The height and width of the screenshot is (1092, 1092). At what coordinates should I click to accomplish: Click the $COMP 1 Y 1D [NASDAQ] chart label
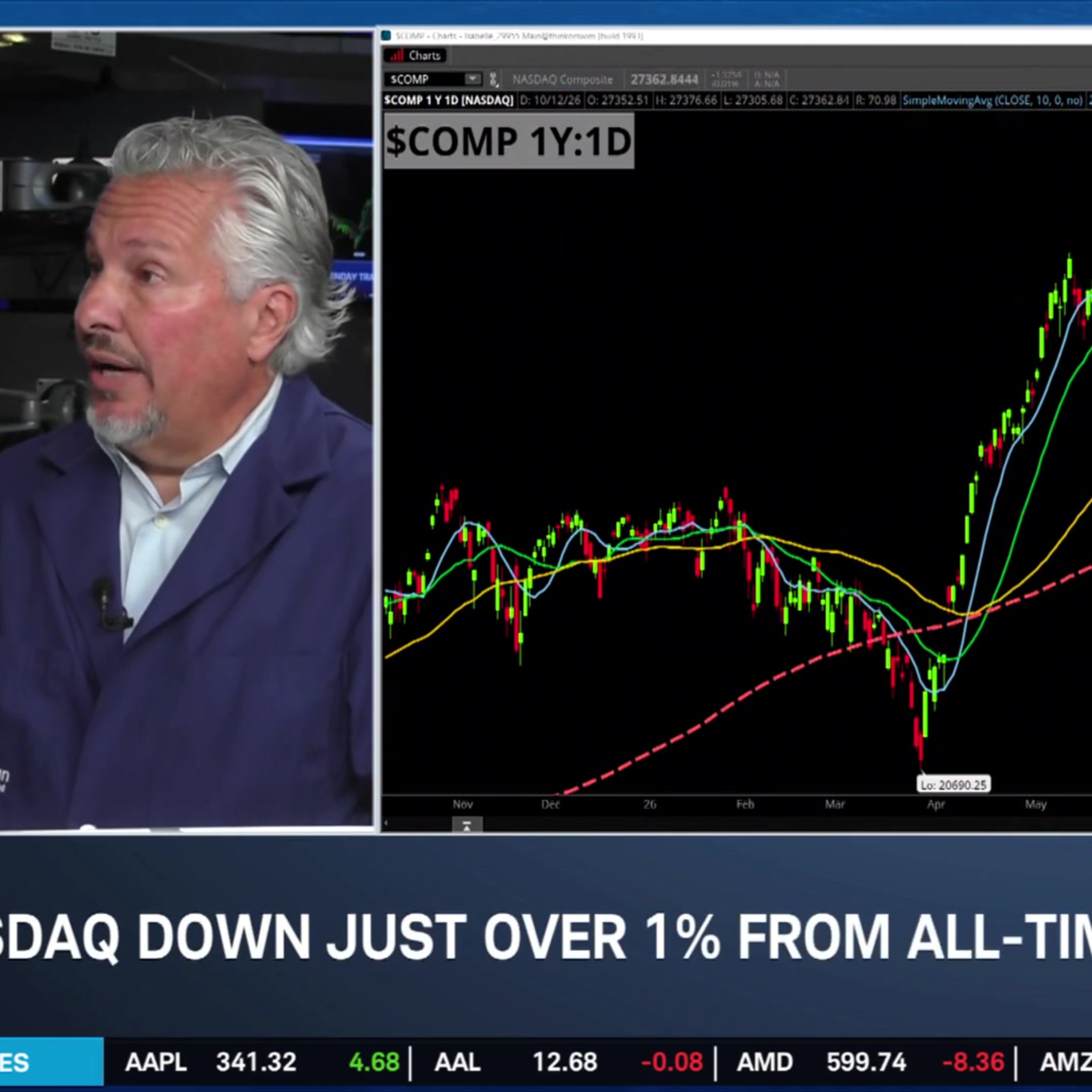tap(449, 100)
